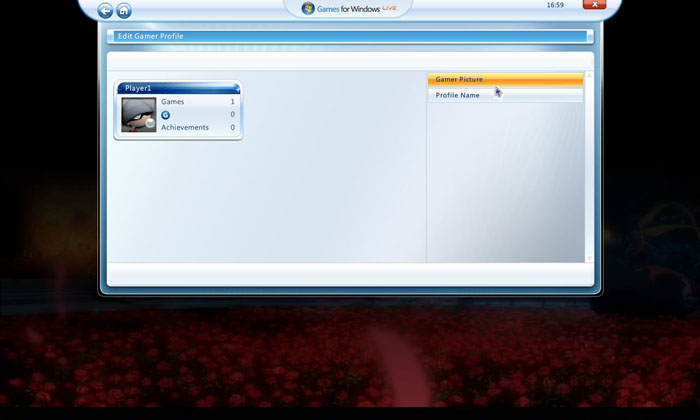Open the Home screen icon

(124, 11)
